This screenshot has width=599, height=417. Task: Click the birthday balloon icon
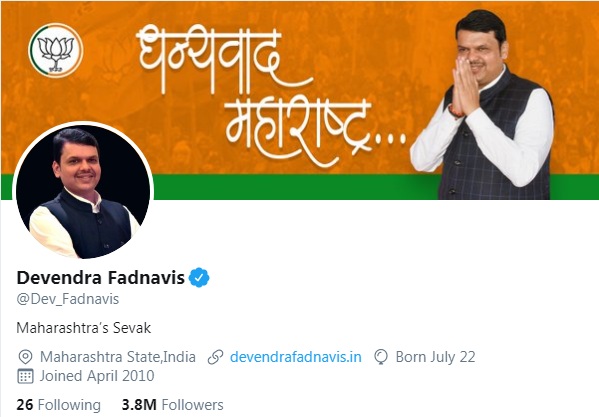pyautogui.click(x=381, y=357)
